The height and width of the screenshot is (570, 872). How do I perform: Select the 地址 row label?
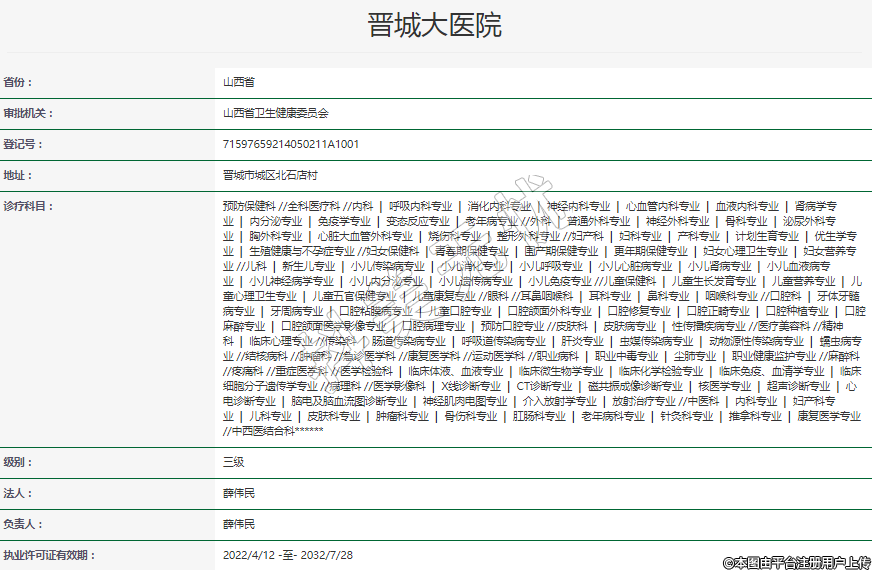coord(18,175)
